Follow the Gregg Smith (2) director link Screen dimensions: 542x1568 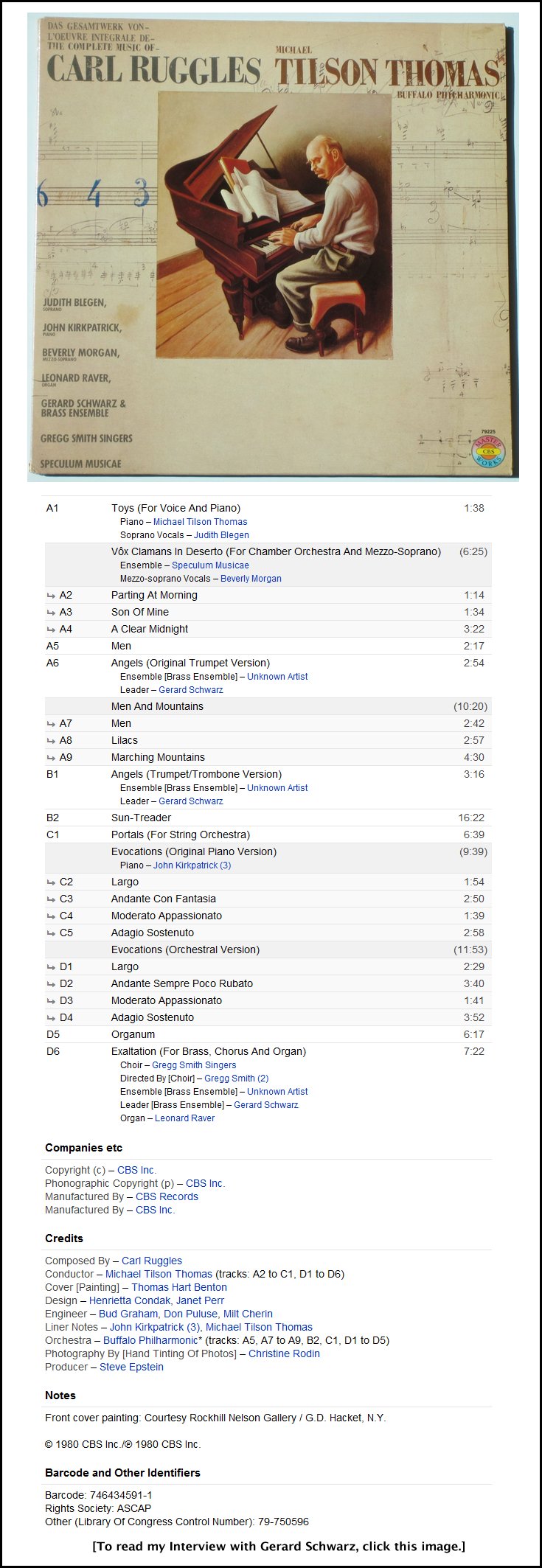[236, 1079]
